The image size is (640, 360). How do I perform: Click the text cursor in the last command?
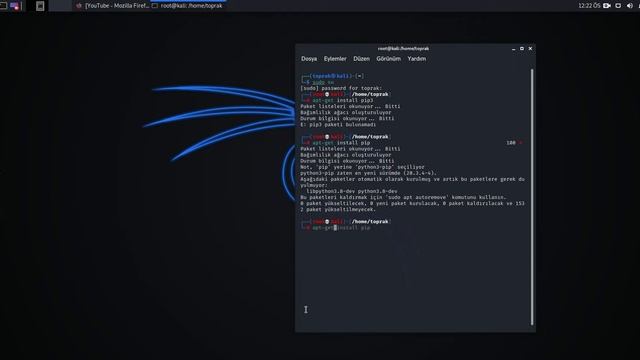coord(335,228)
